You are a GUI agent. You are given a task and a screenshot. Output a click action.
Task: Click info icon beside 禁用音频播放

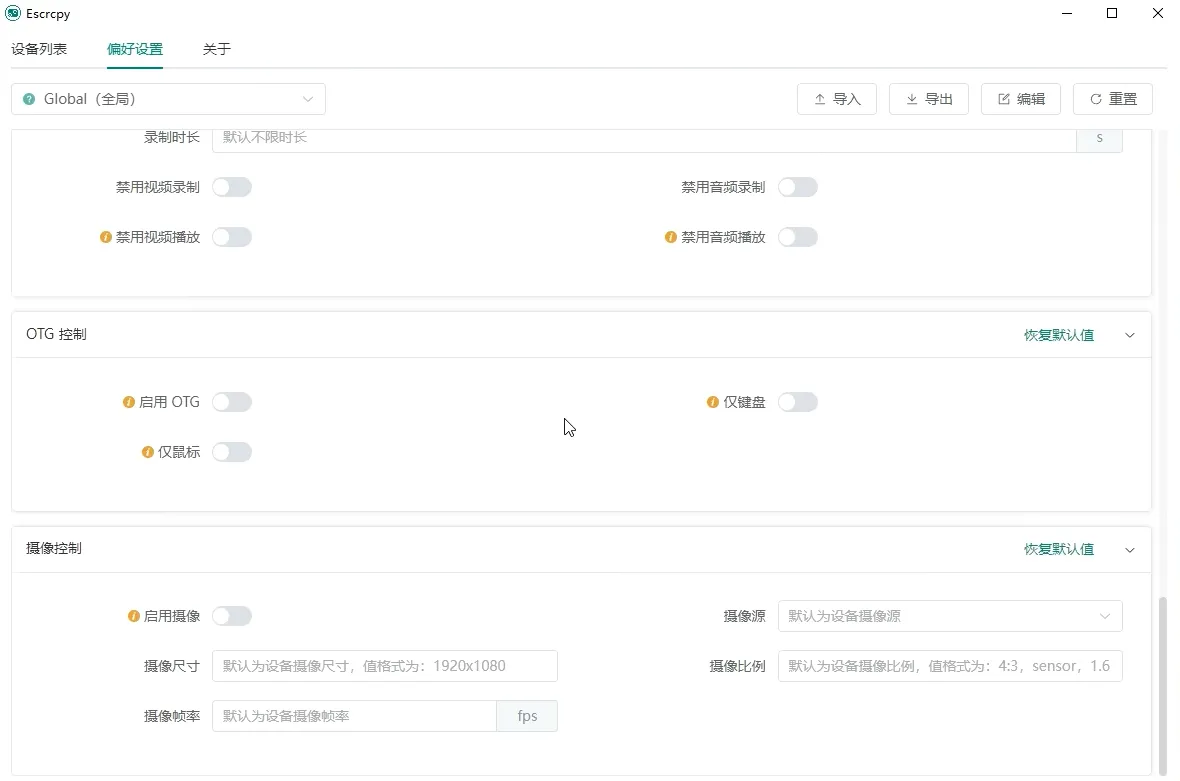(671, 237)
